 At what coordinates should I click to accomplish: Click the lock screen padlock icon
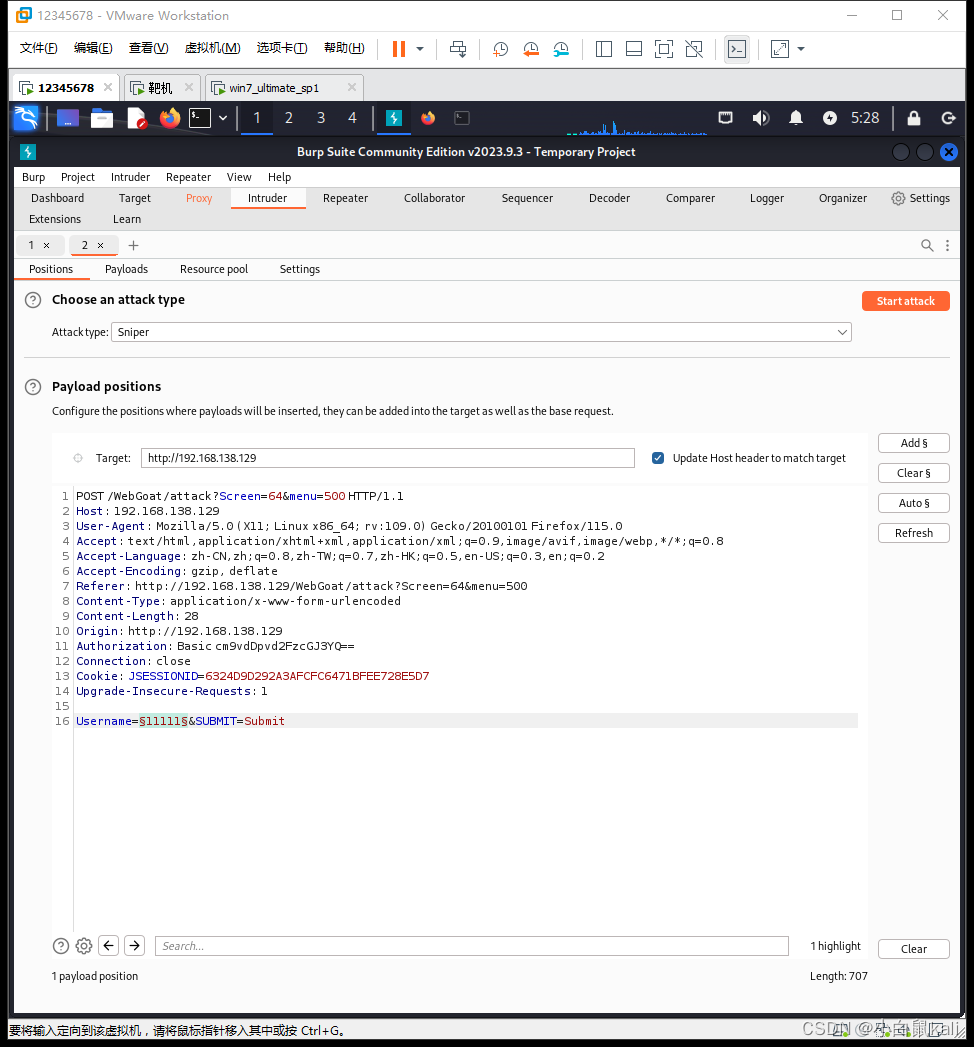914,118
